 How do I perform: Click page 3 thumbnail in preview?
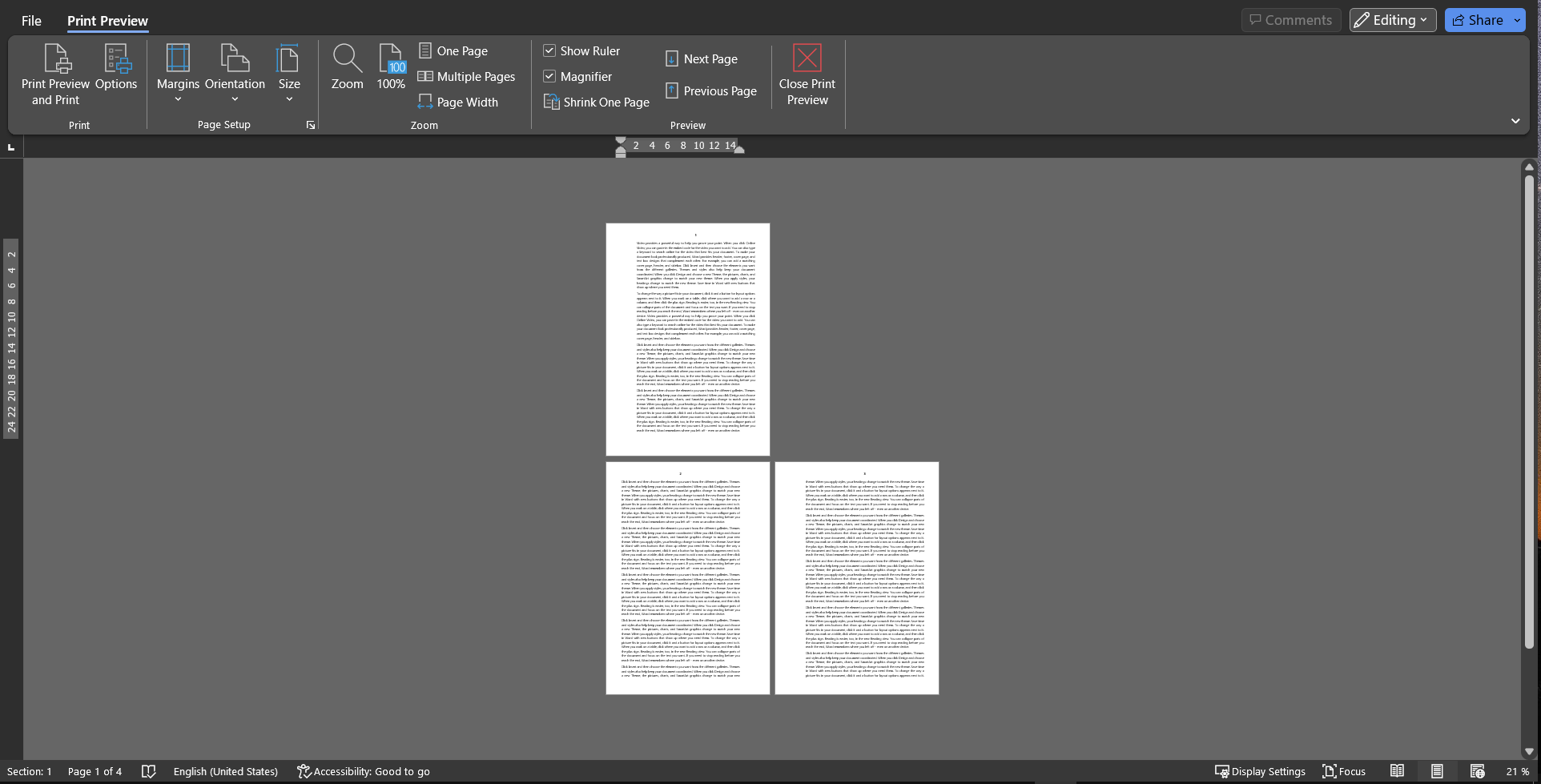pyautogui.click(x=856, y=578)
